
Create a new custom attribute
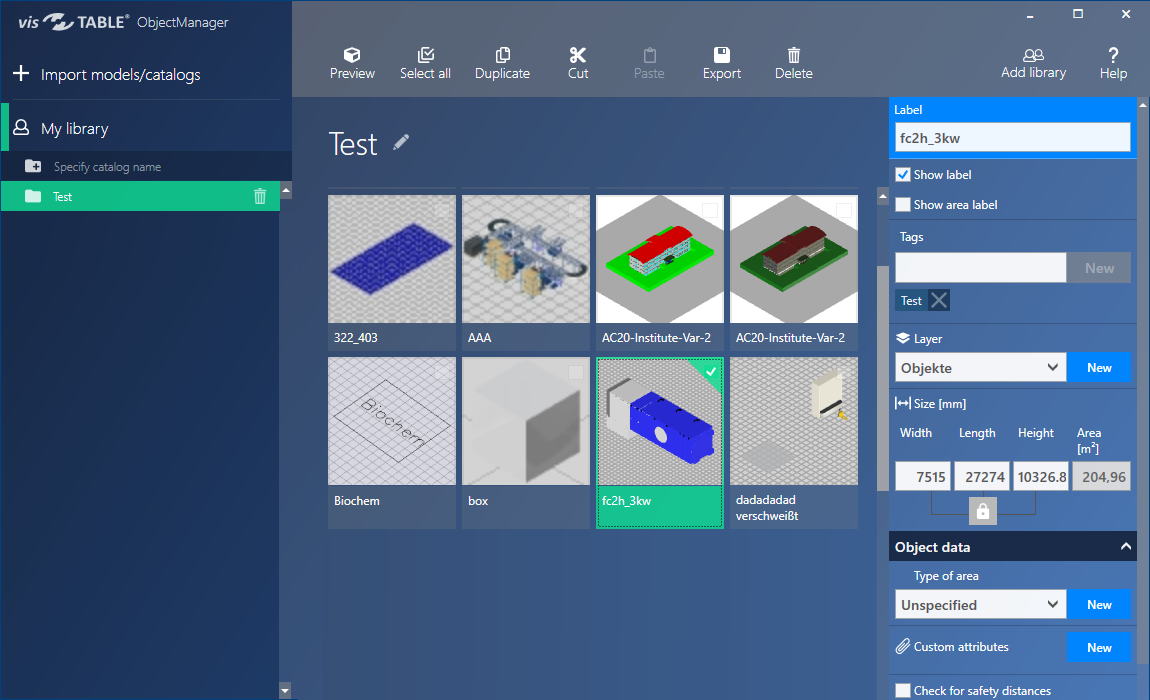tap(1100, 647)
